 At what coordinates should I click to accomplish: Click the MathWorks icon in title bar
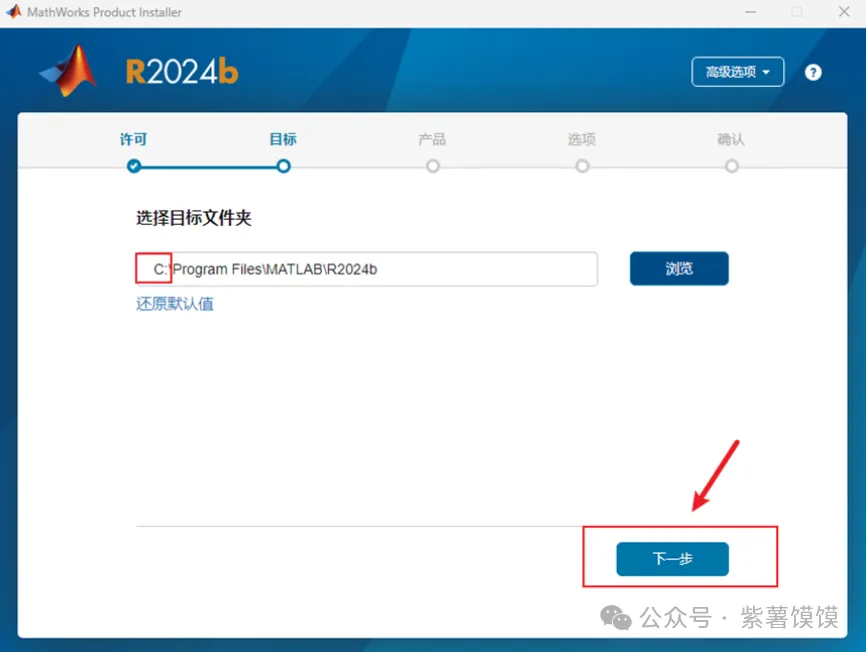[x=13, y=11]
